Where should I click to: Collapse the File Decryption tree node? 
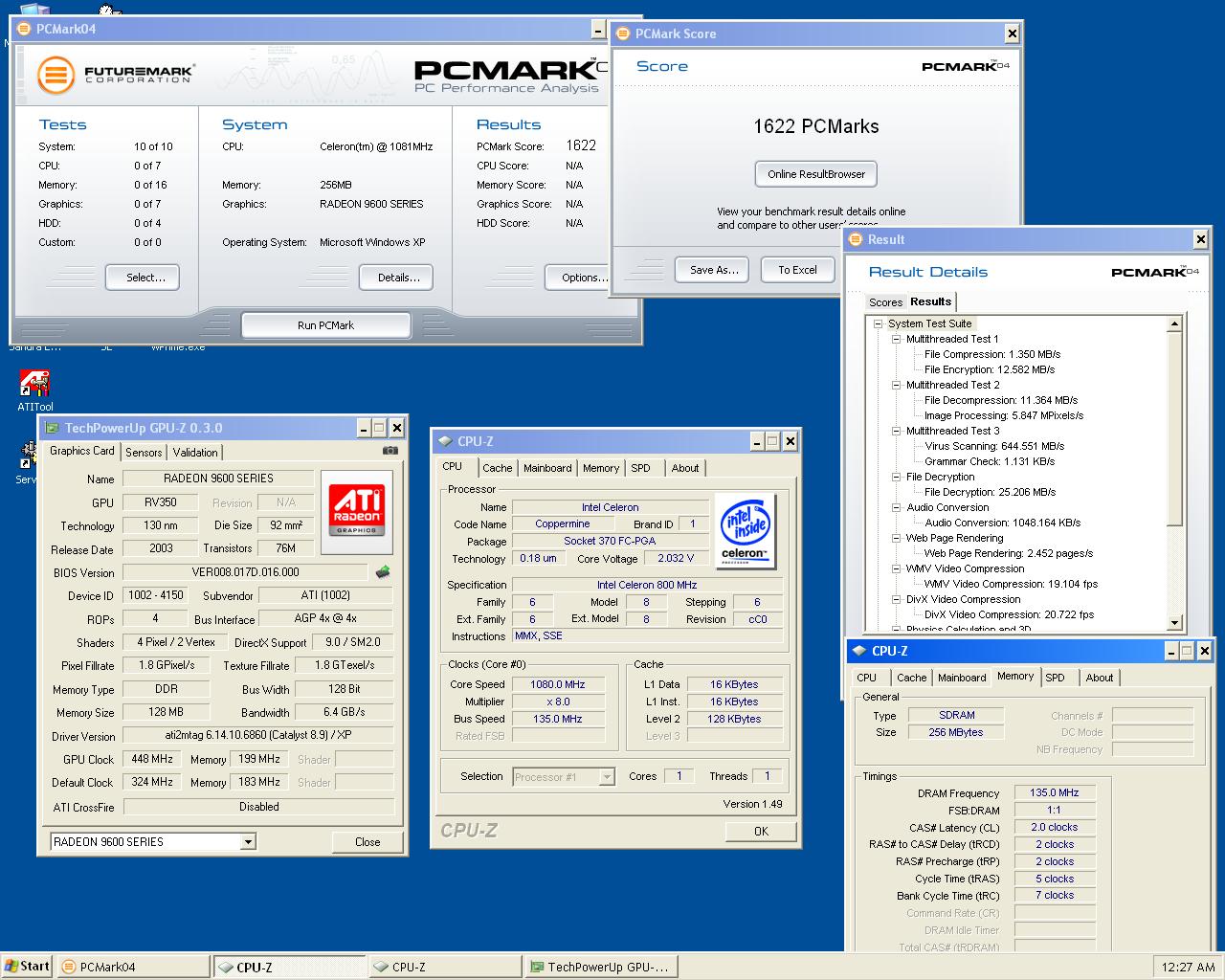(896, 477)
